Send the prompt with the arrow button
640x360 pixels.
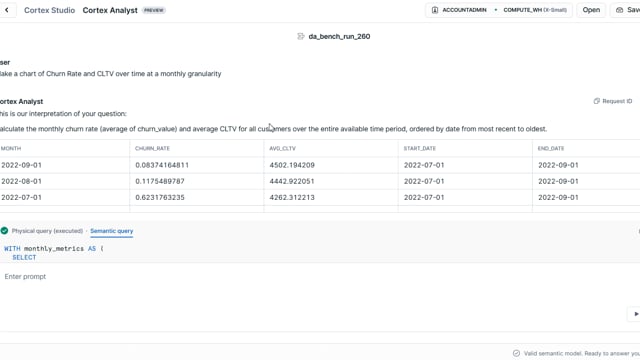coord(636,314)
